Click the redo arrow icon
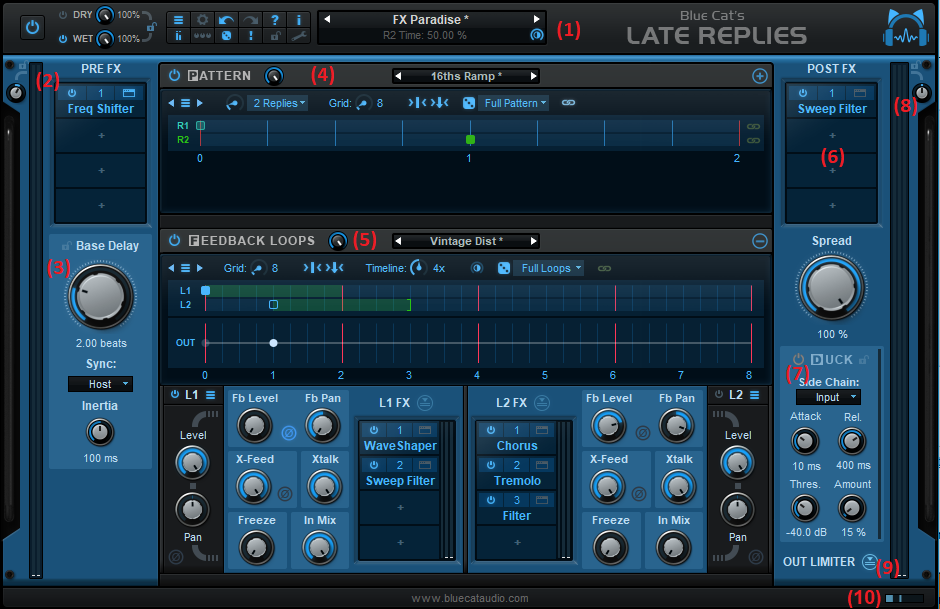The height and width of the screenshot is (609, 940). point(251,20)
